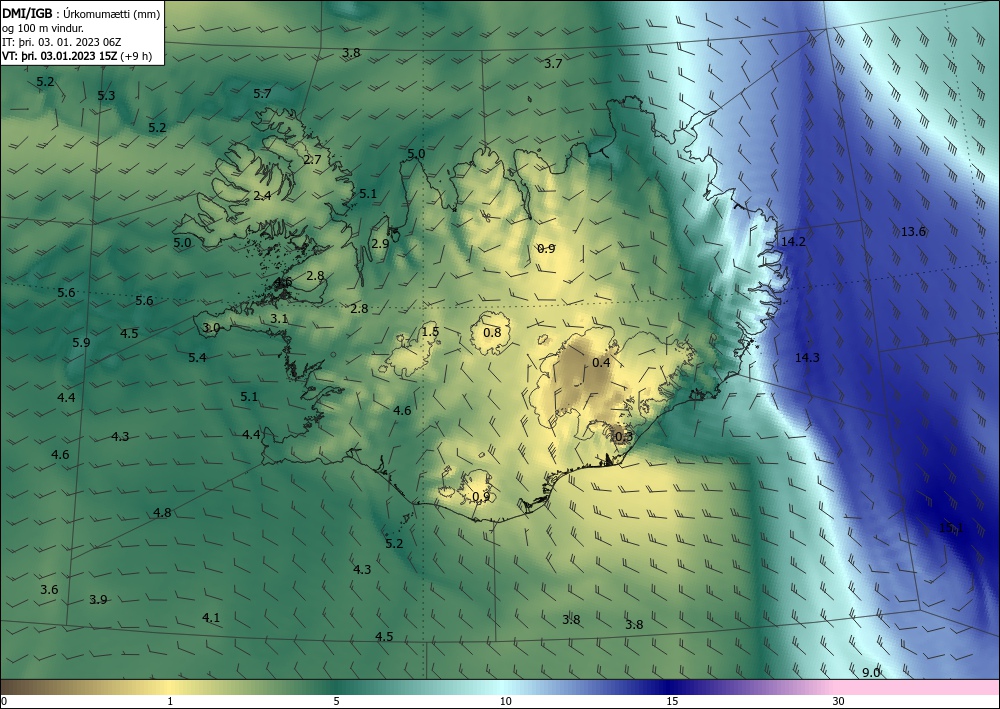Image resolution: width=1000 pixels, height=709 pixels.
Task: Click the "DMI/IGB : Úrkomumætti (mm)" title text
Action: coord(81,13)
